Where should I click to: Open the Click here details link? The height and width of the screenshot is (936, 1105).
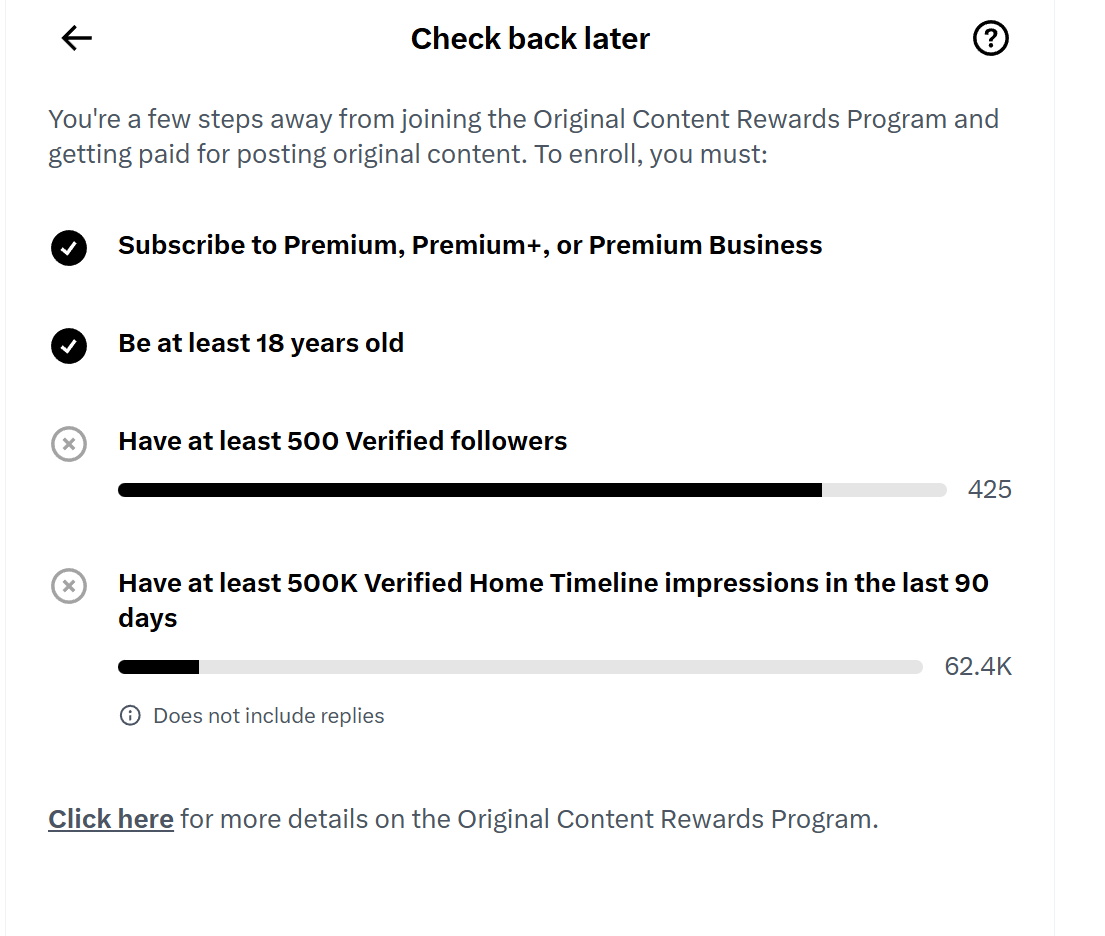111,819
